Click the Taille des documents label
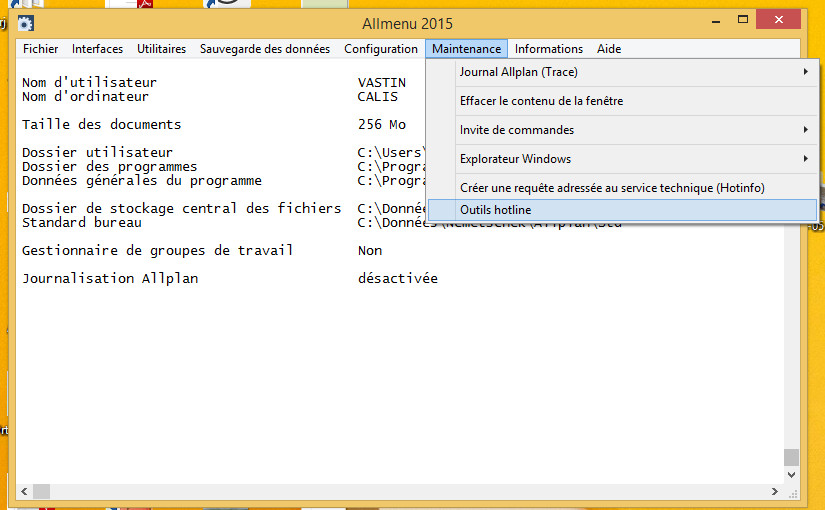The image size is (825, 510). pos(102,125)
